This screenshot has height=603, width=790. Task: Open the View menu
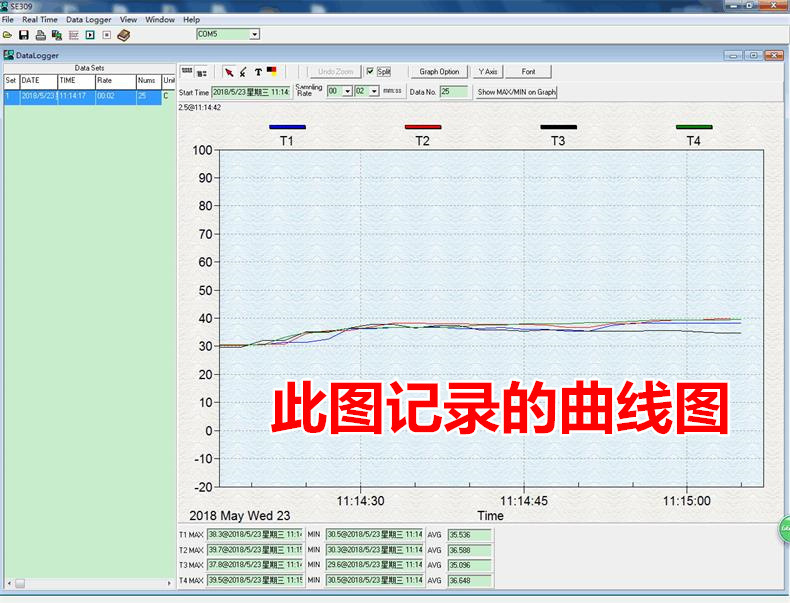click(x=128, y=19)
